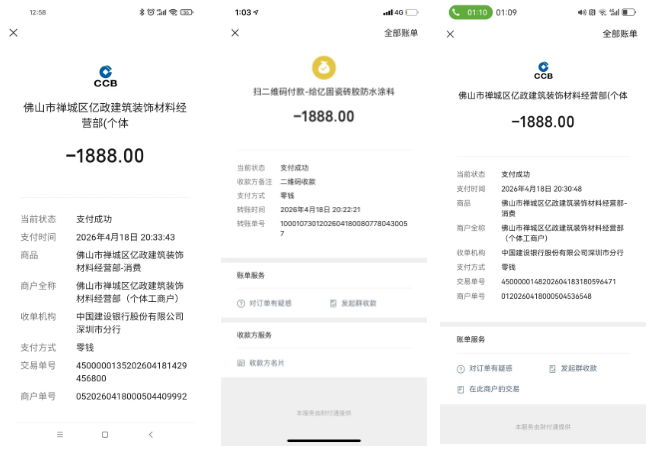This screenshot has height=453, width=656.
Task: Tap the question mark icon in middle screen
Action: pos(241,304)
